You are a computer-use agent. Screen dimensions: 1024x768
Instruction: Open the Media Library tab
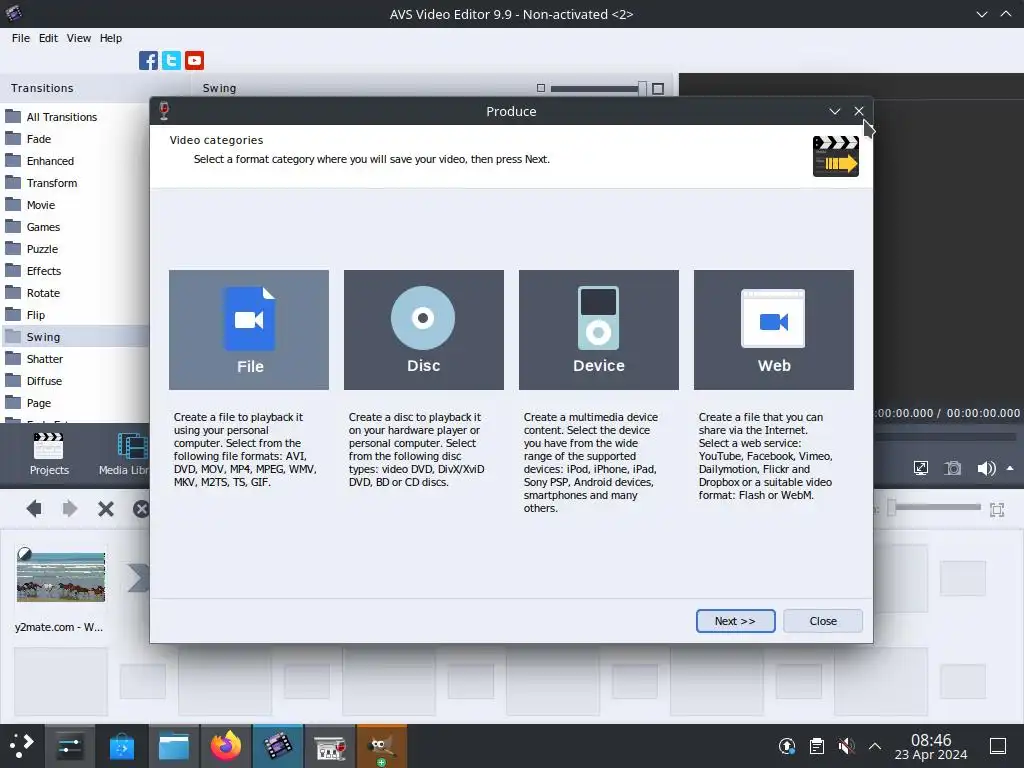[x=124, y=454]
